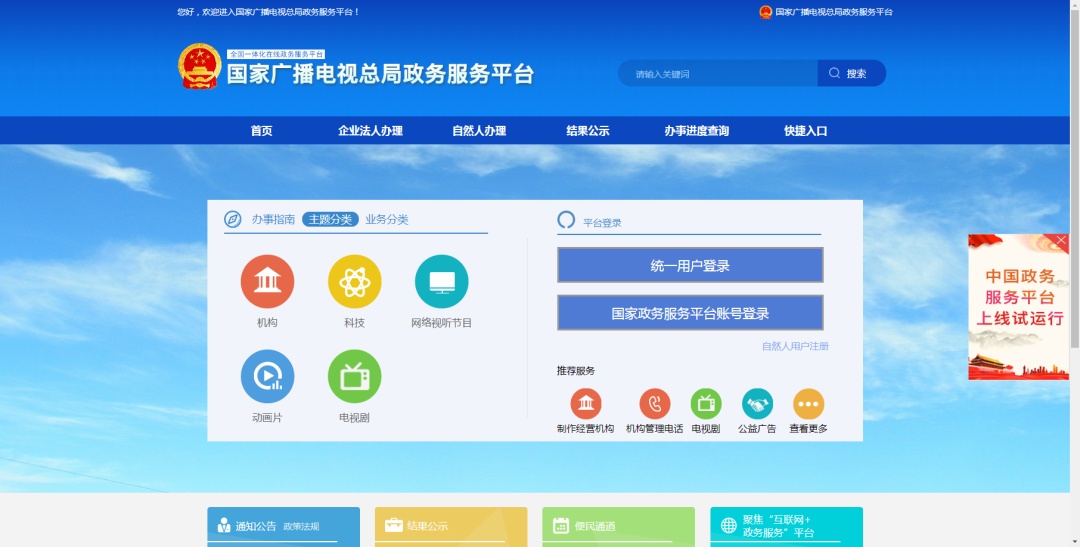1080x547 pixels.
Task: Open 自然人用户注册 link
Action: point(795,347)
